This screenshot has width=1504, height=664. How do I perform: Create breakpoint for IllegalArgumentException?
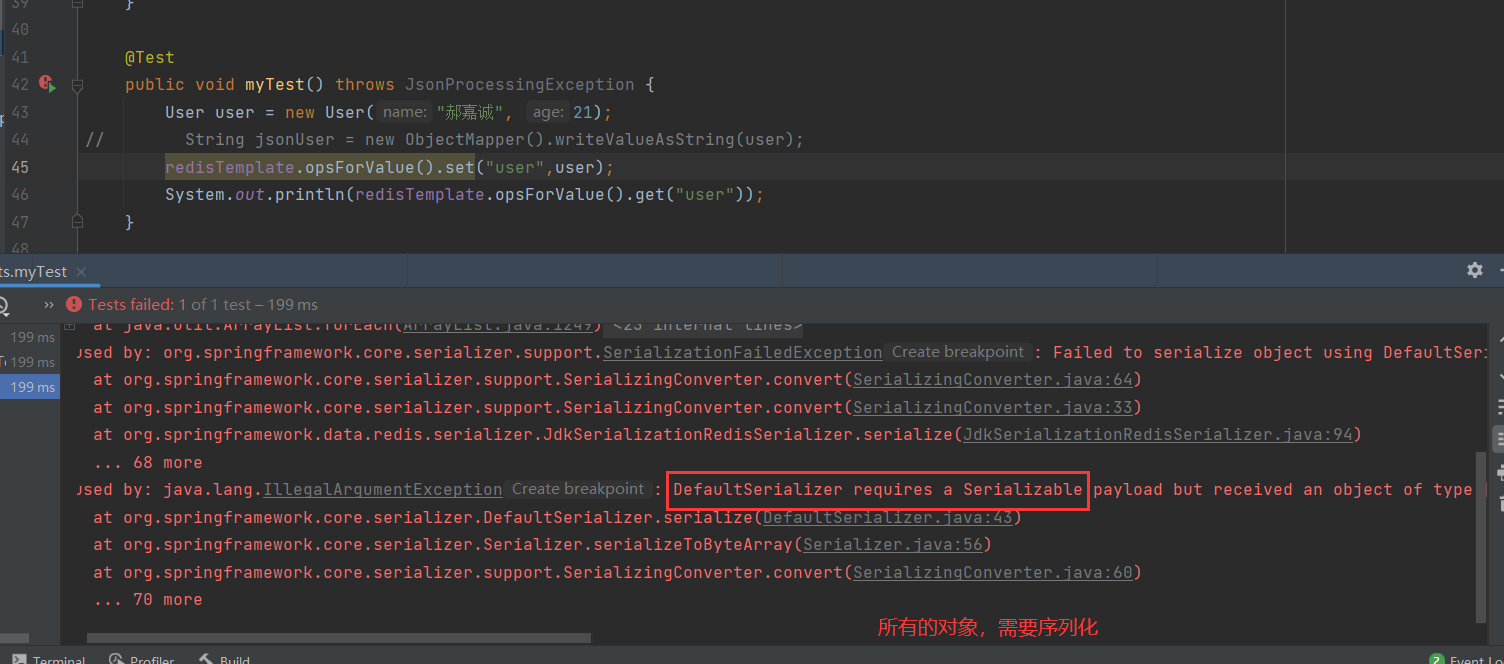pyautogui.click(x=578, y=489)
